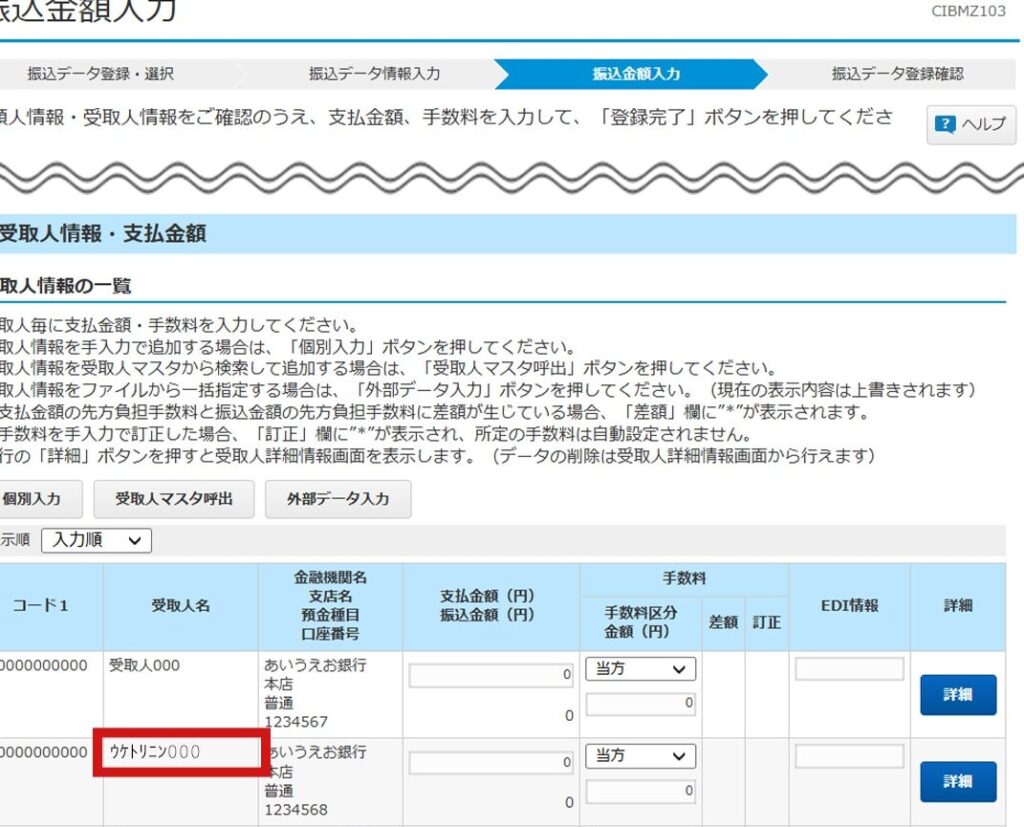Click the 支払金額 field for 受取人000
The image size is (1024, 827).
click(x=492, y=676)
